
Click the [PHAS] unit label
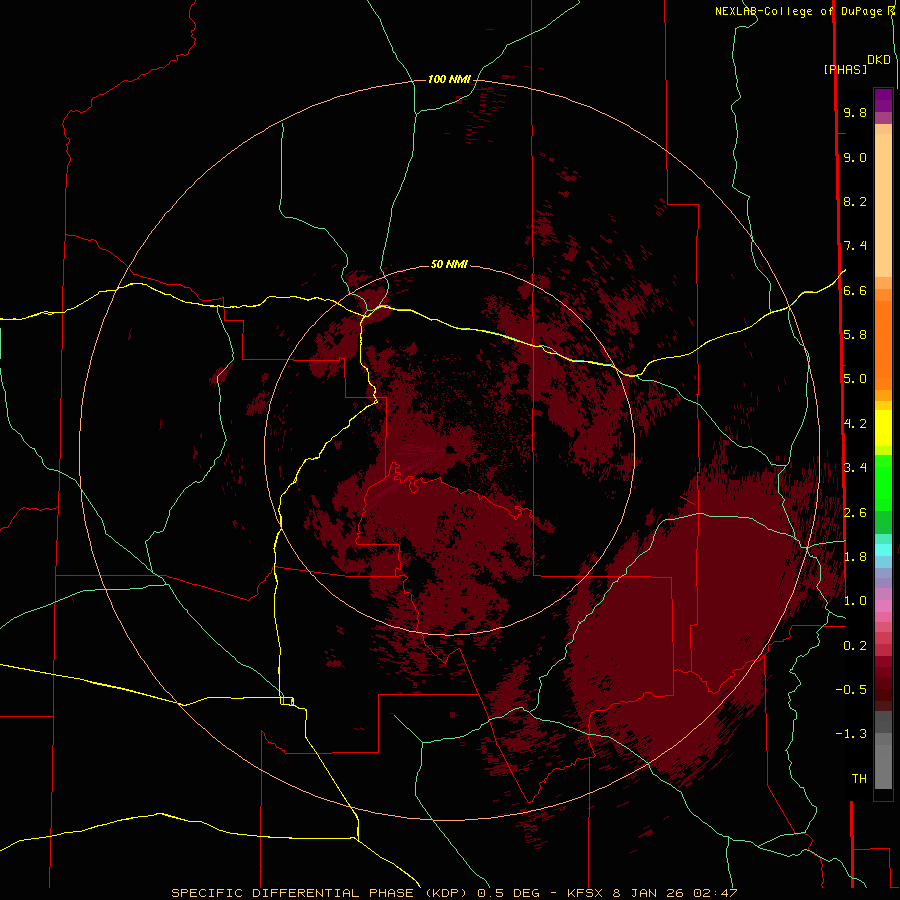pos(845,69)
